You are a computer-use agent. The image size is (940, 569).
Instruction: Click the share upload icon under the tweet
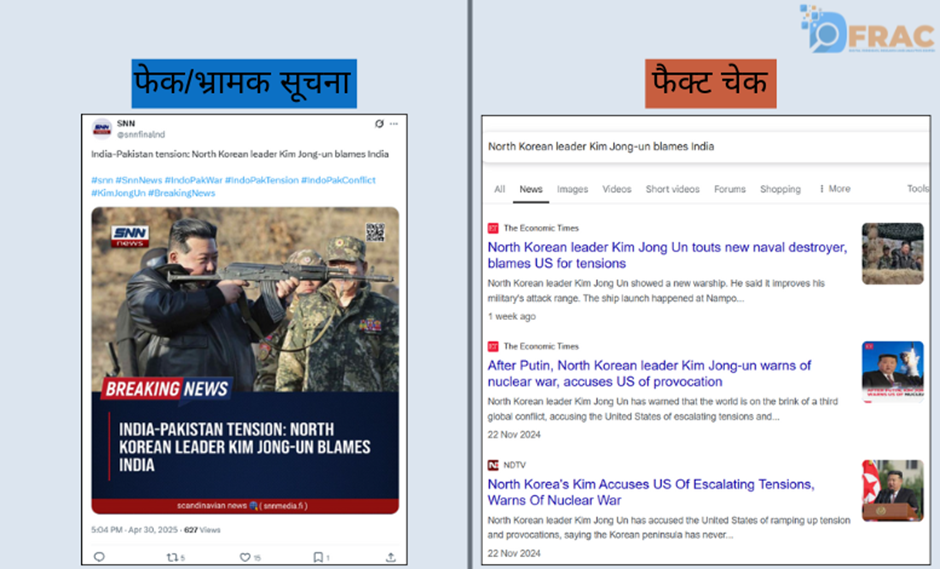click(x=390, y=557)
